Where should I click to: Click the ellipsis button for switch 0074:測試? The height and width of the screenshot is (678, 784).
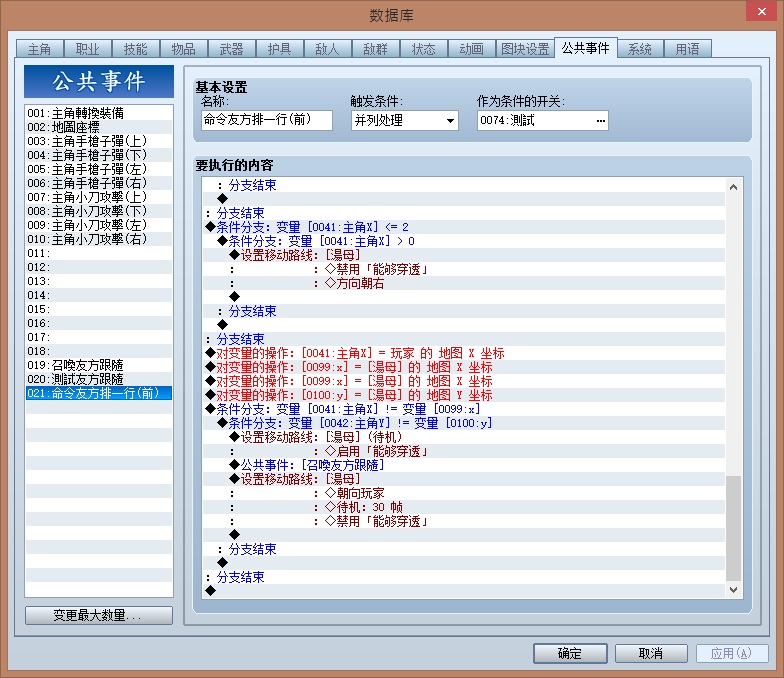click(x=600, y=120)
